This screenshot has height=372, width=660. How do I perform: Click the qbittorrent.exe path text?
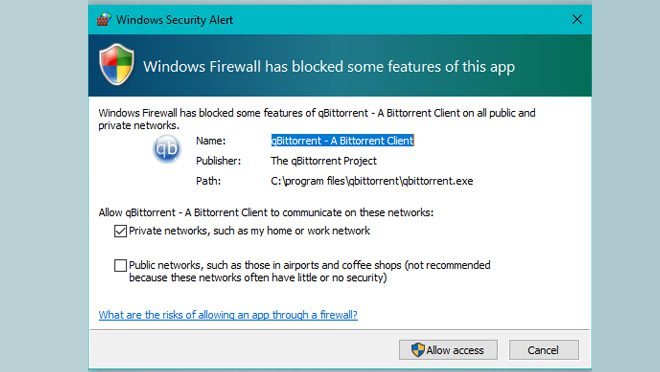pyautogui.click(x=372, y=181)
